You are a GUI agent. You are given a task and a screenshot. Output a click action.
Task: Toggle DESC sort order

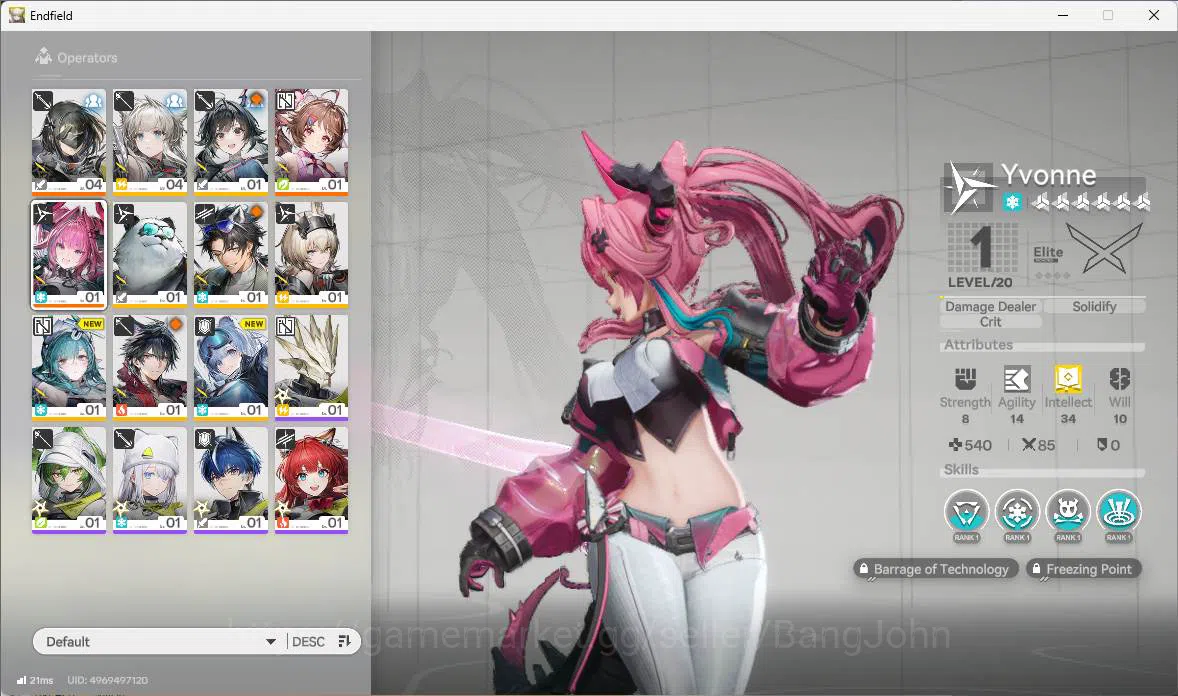[308, 642]
